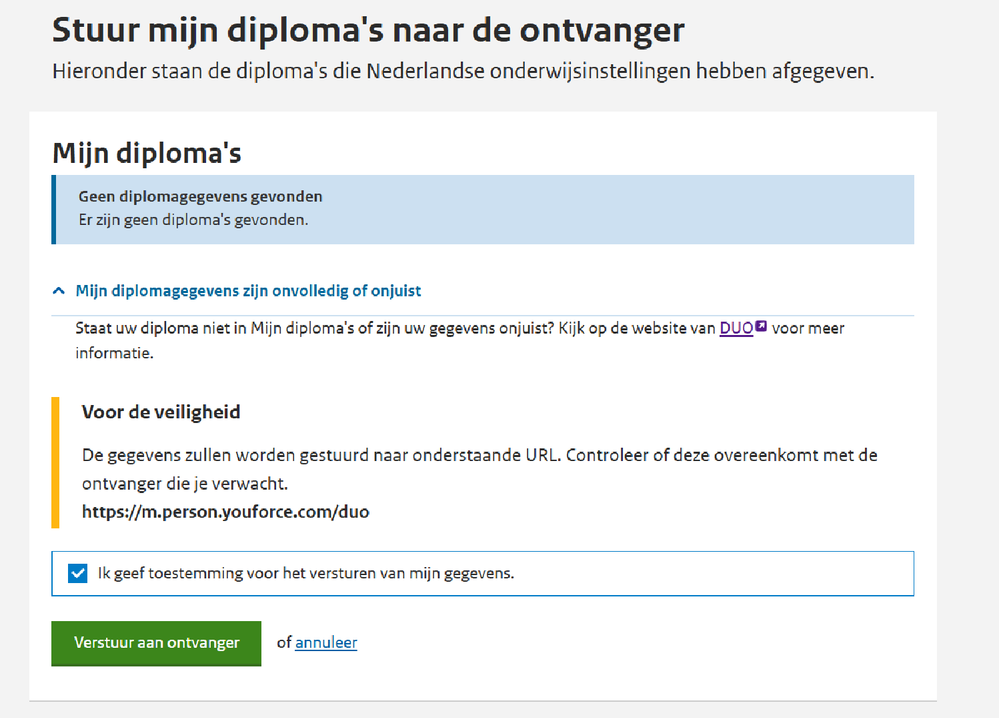This screenshot has width=999, height=718.
Task: Click the blue bar of the notification banner
Action: tap(55, 210)
